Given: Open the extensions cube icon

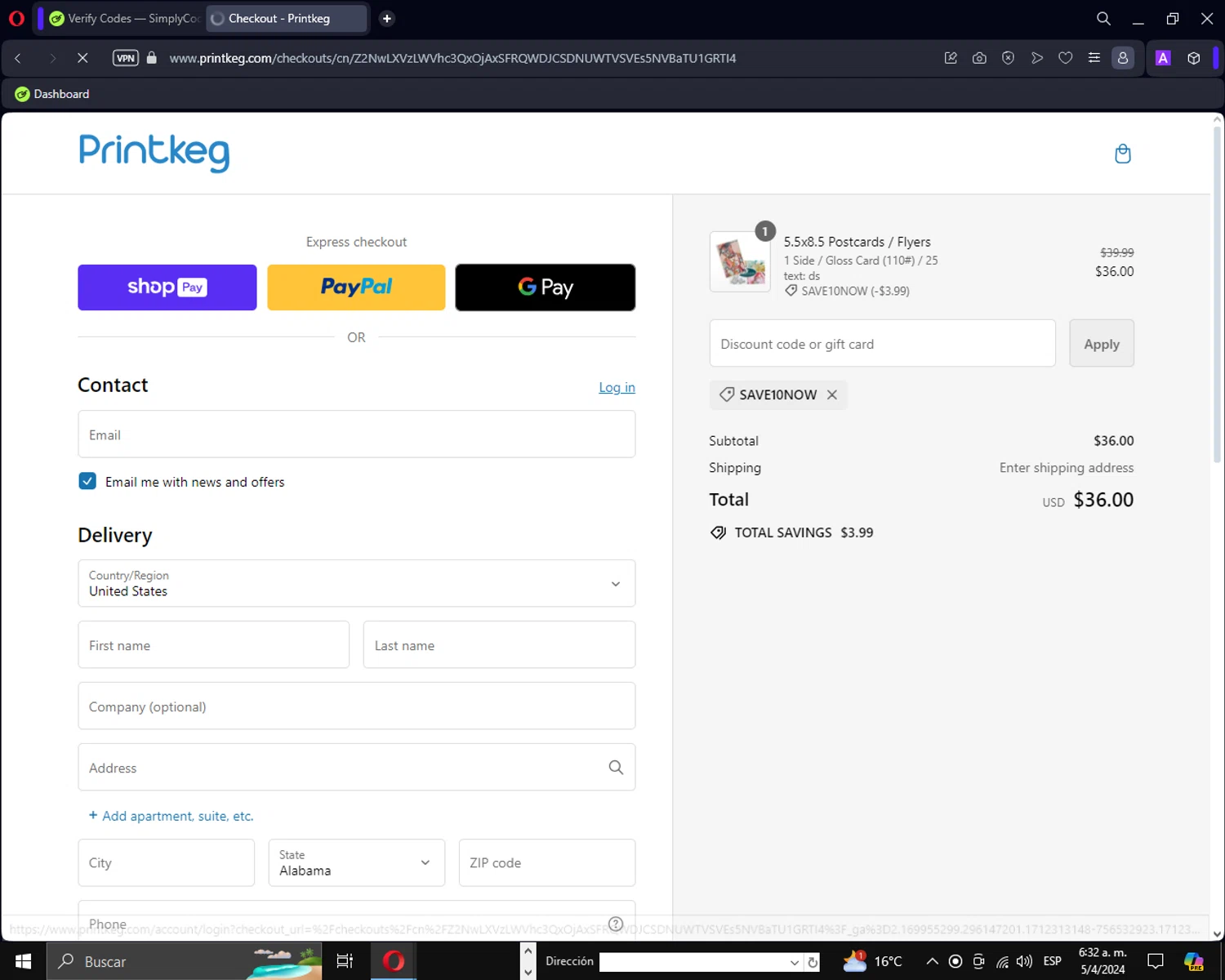Looking at the screenshot, I should coord(1194,58).
